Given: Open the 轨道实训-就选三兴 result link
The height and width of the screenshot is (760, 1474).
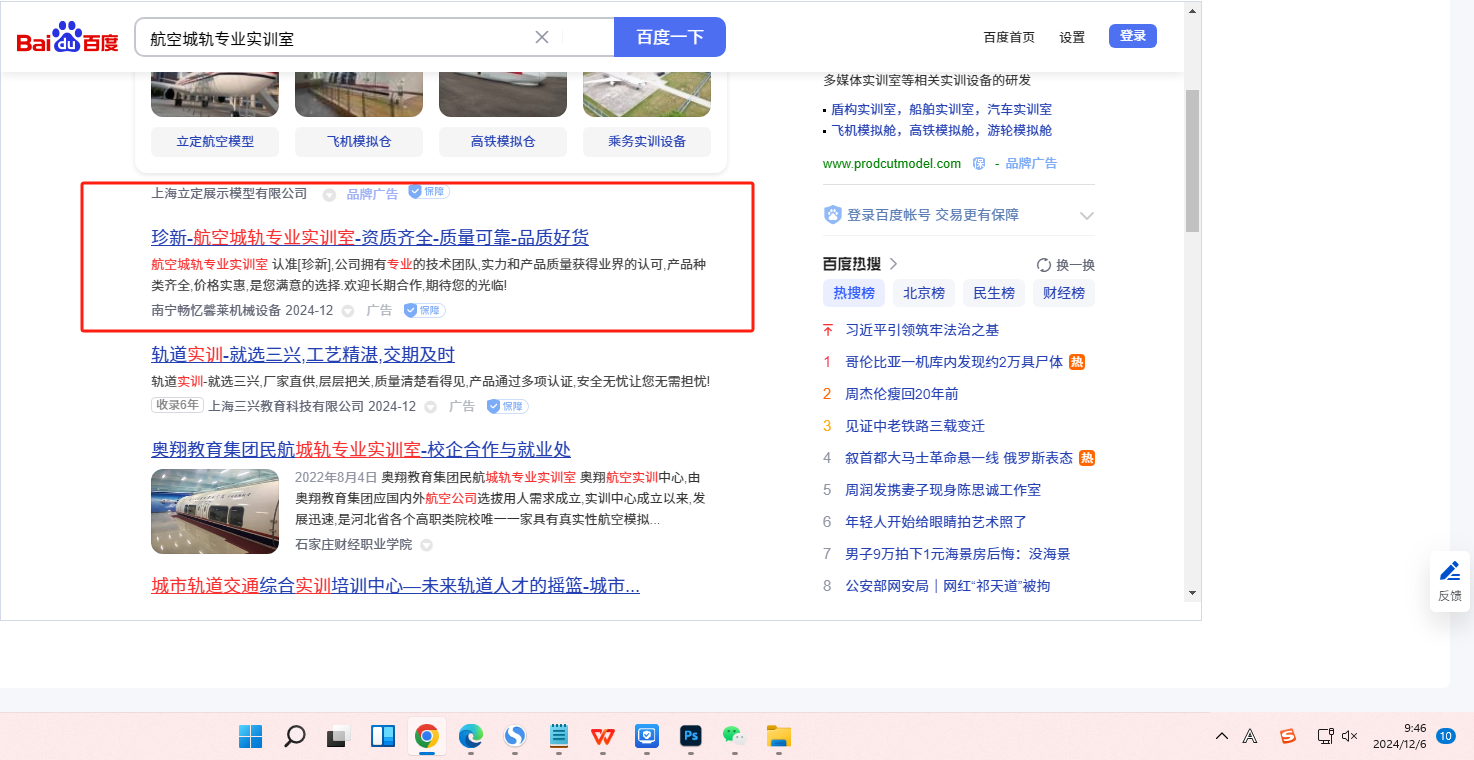Looking at the screenshot, I should [x=303, y=355].
